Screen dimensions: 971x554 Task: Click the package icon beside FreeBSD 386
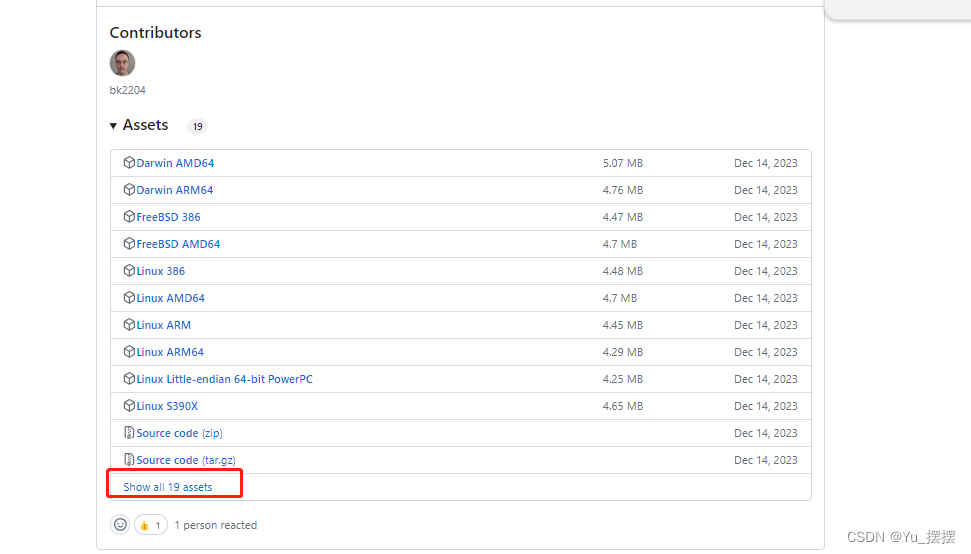pos(129,217)
